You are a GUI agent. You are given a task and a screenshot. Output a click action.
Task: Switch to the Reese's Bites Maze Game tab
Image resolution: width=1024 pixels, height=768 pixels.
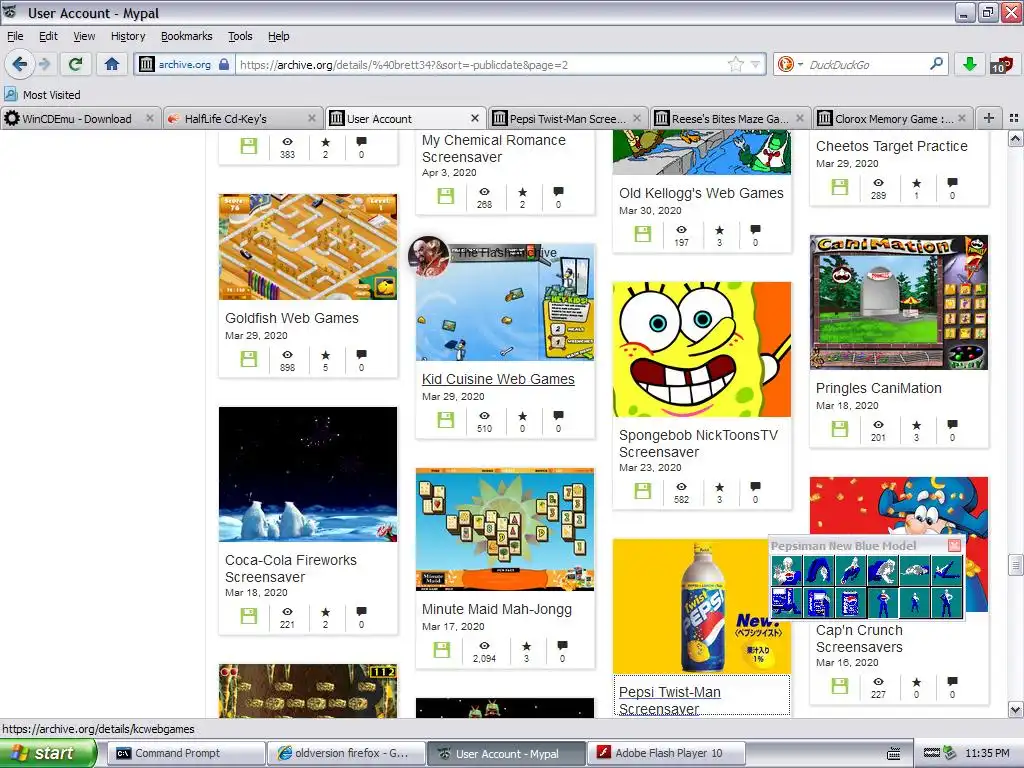point(729,118)
